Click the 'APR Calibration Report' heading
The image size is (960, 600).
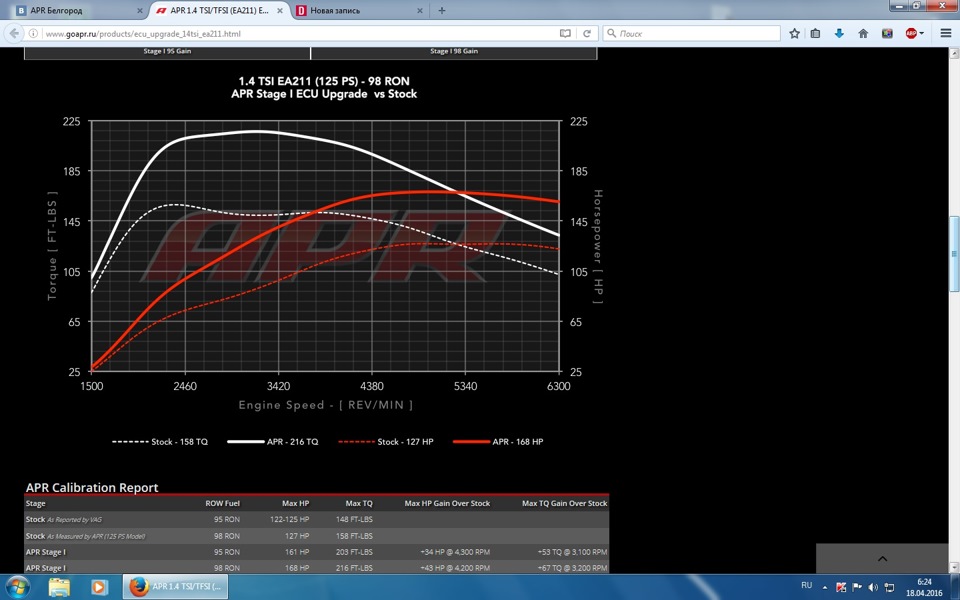tap(92, 487)
